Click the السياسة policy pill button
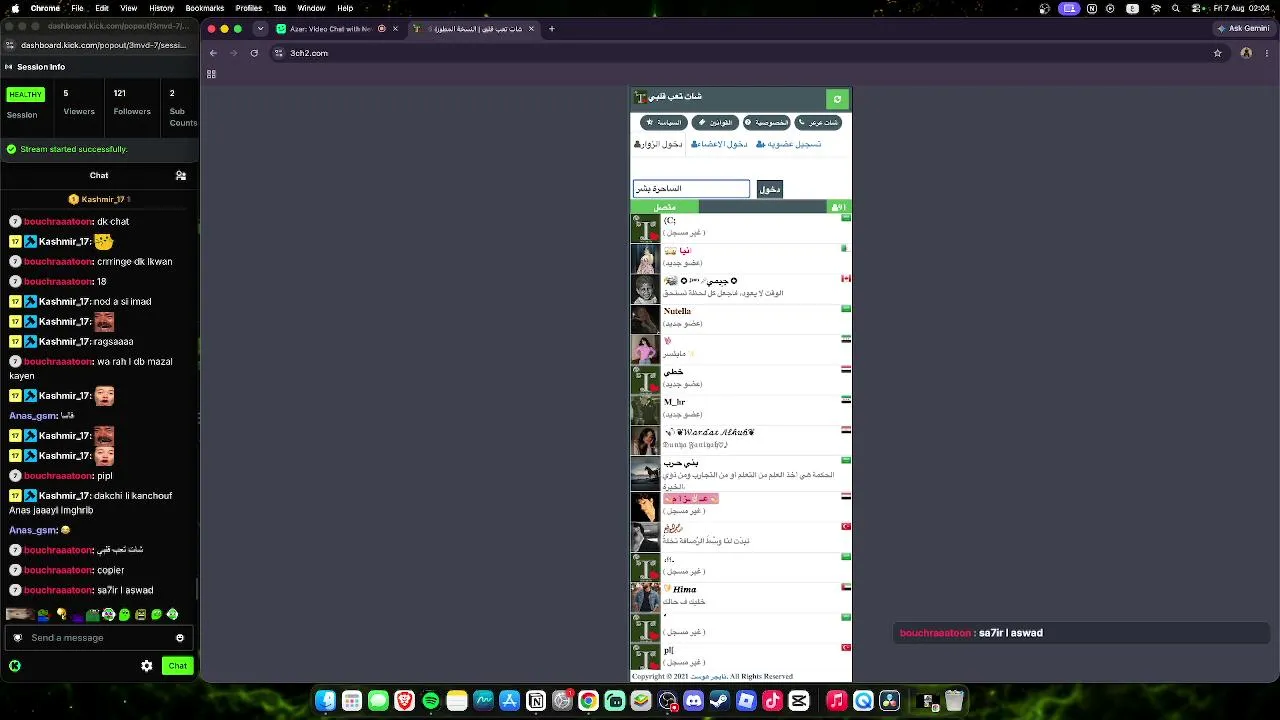The height and width of the screenshot is (720, 1280). click(664, 123)
